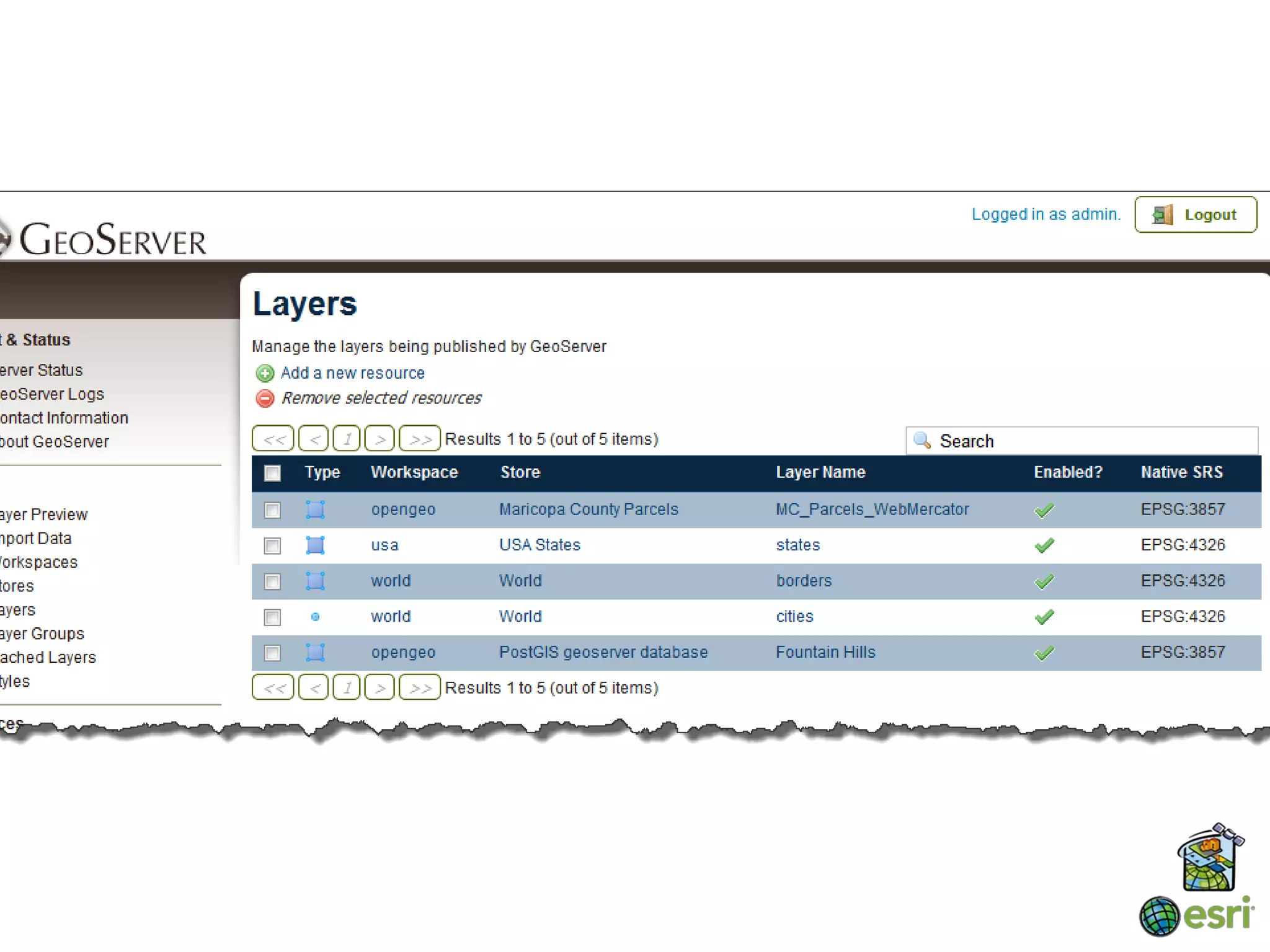Click the Logout button

(x=1196, y=215)
